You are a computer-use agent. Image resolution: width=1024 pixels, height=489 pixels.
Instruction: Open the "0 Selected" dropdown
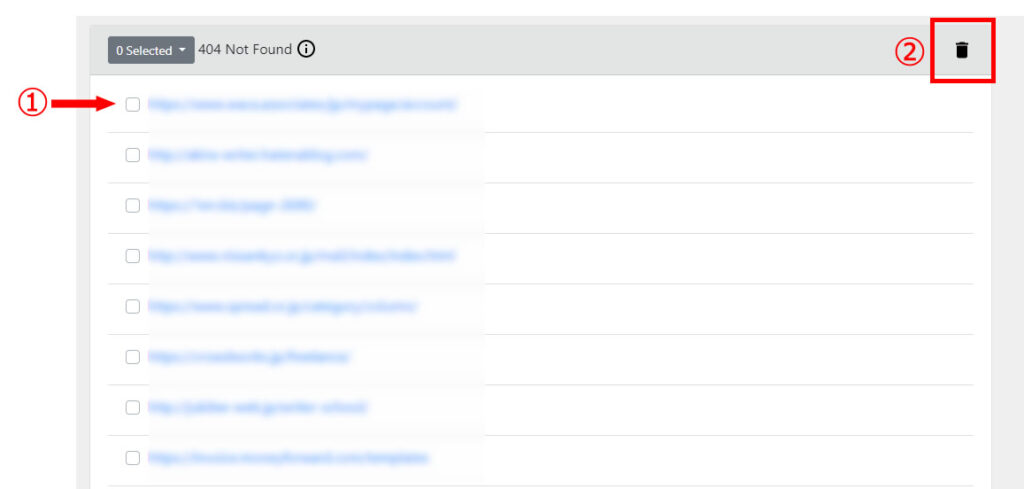pos(150,50)
